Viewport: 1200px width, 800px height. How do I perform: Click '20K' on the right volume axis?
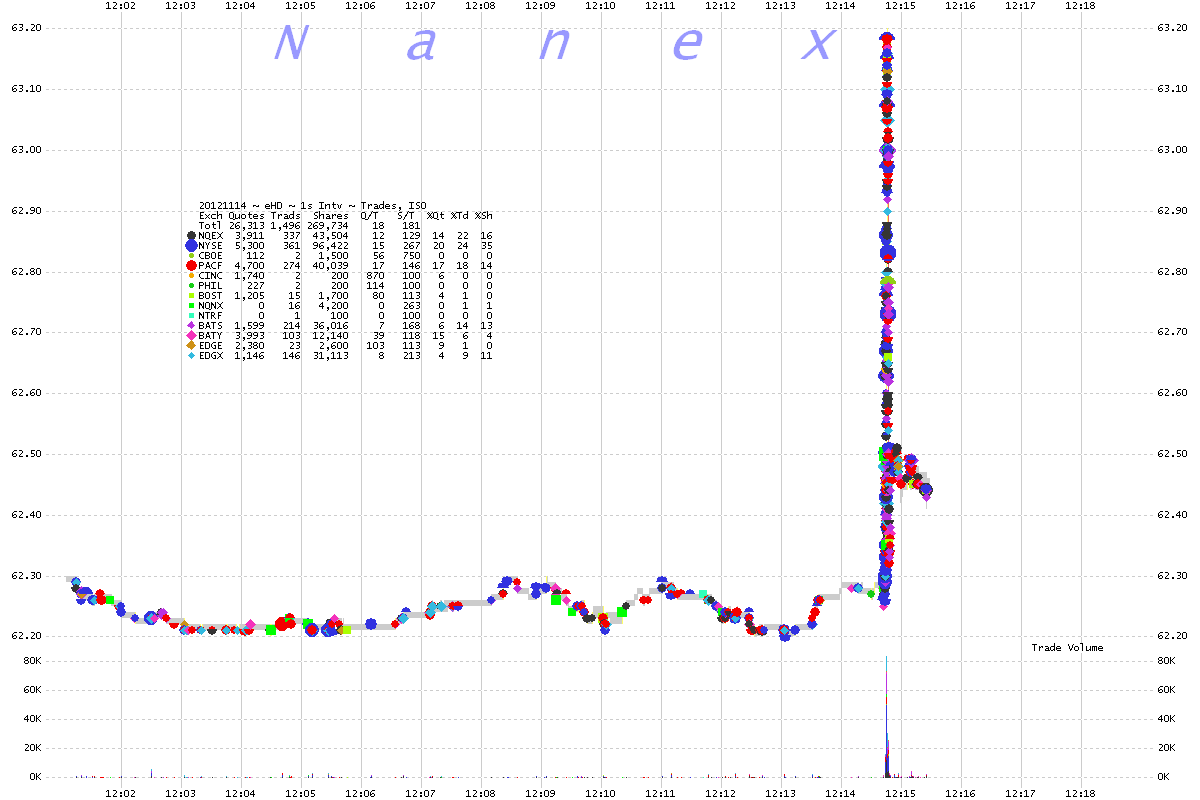(x=1165, y=748)
